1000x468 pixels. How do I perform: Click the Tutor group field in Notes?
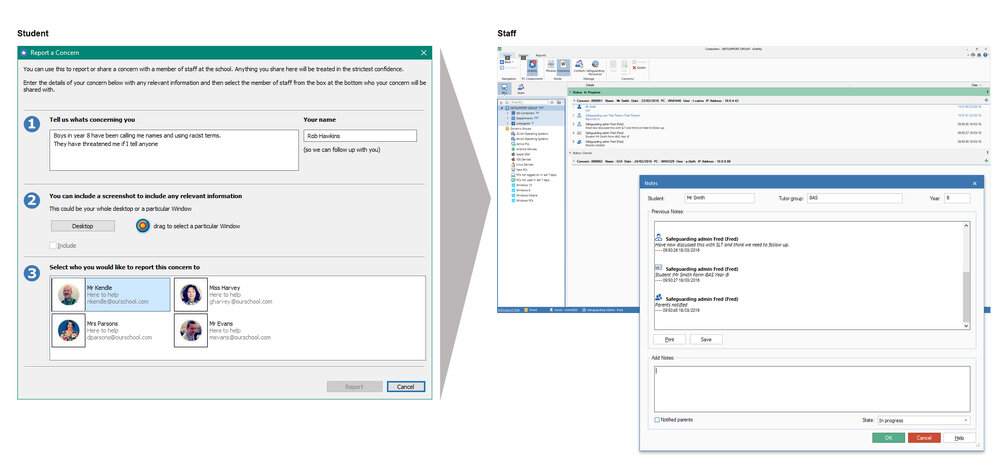pyautogui.click(x=855, y=198)
